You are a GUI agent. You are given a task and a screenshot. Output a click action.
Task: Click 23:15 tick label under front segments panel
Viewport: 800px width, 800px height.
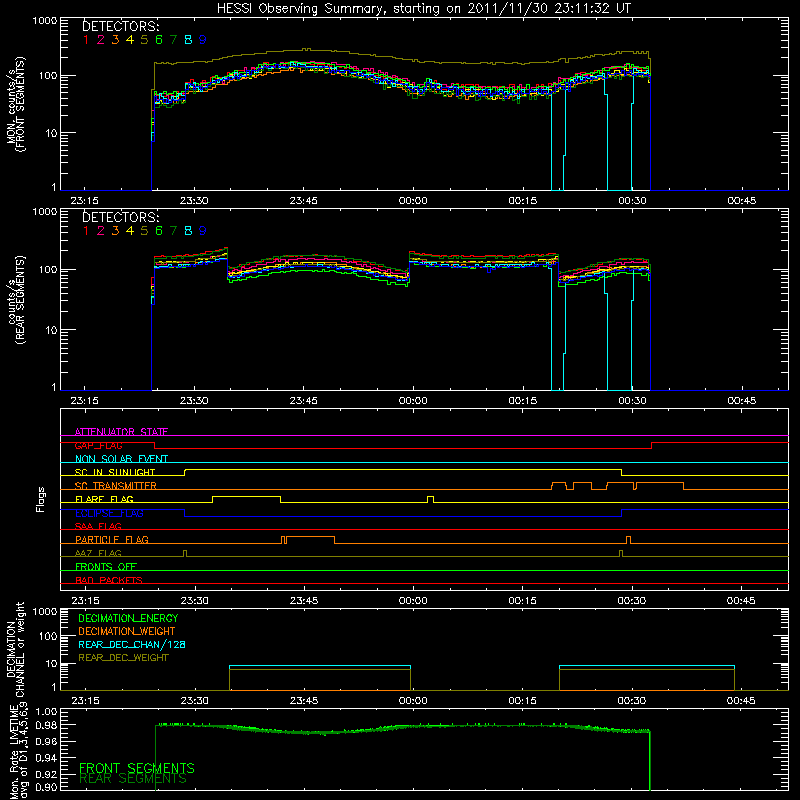point(85,201)
